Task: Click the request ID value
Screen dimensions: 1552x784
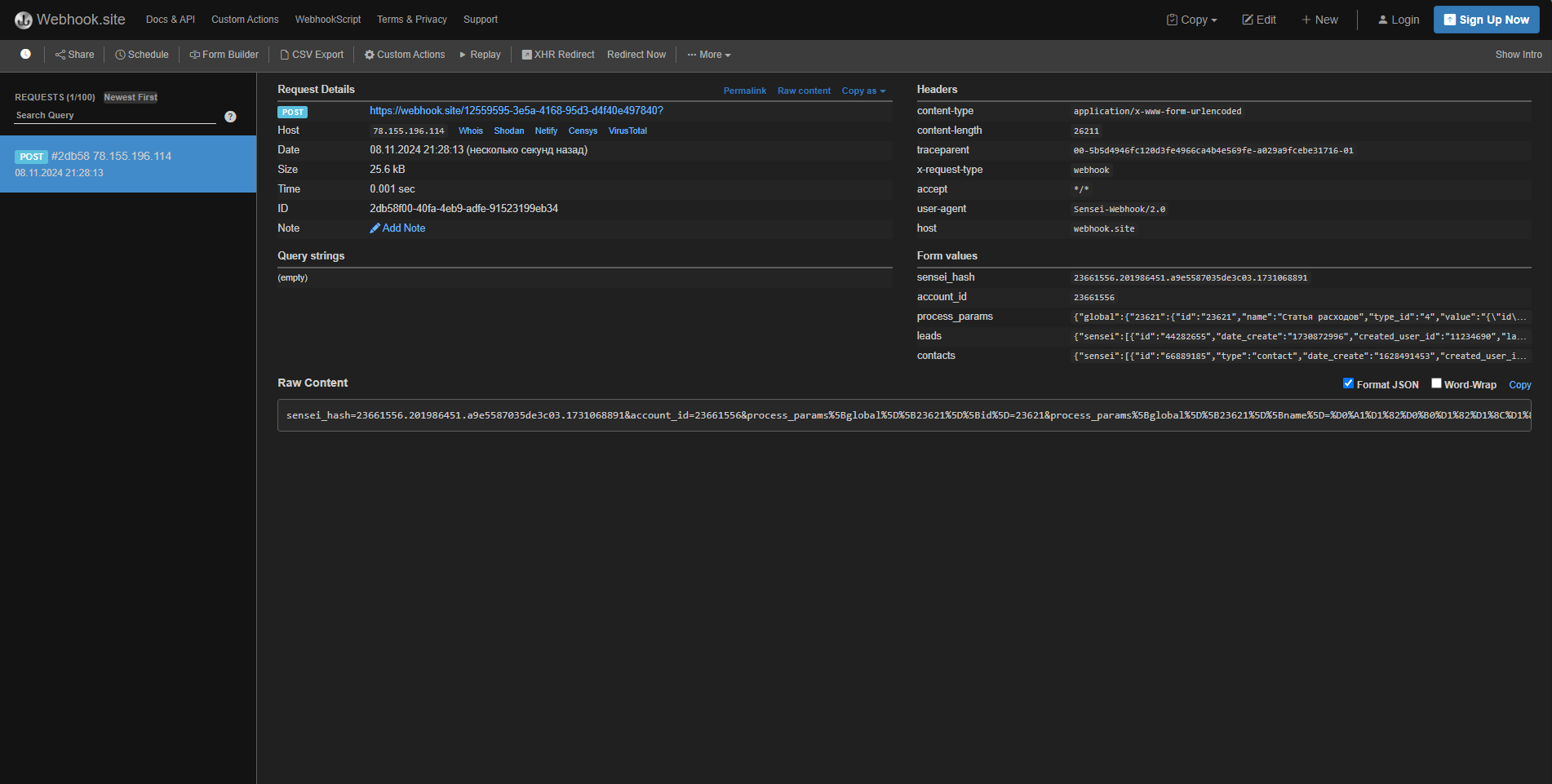Action: tap(464, 209)
